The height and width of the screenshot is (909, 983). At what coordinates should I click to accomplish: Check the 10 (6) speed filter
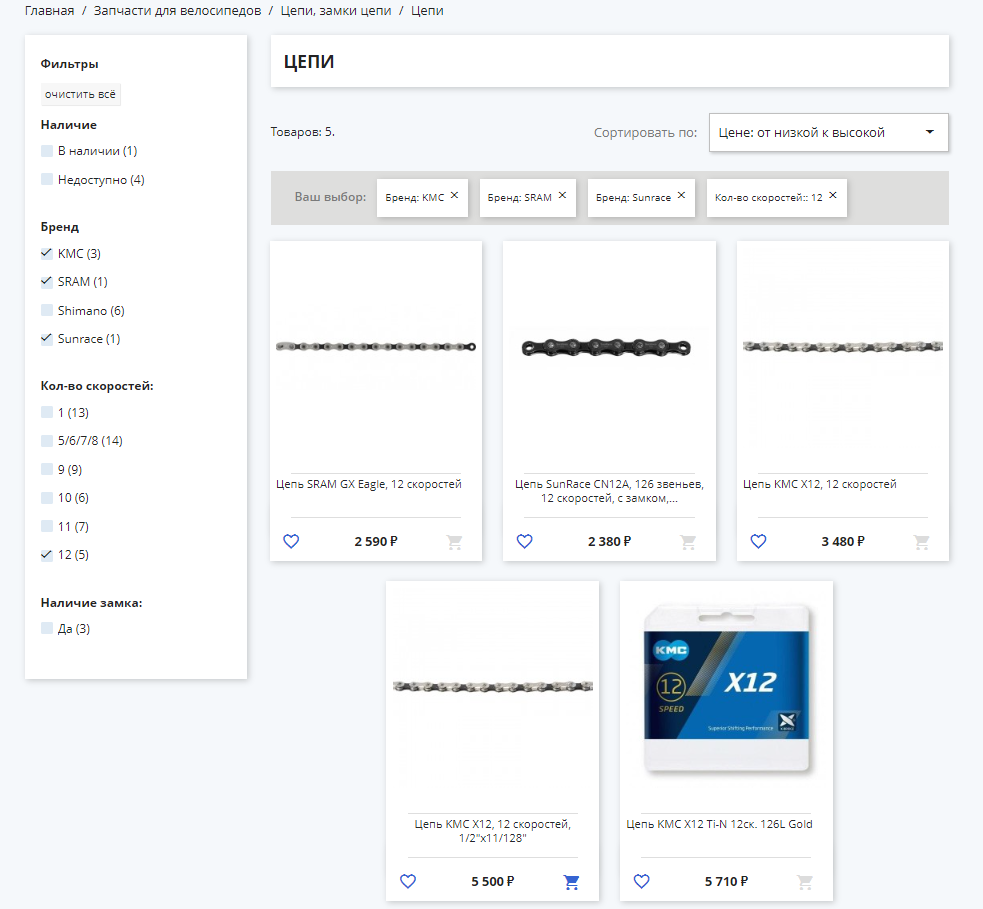(46, 498)
